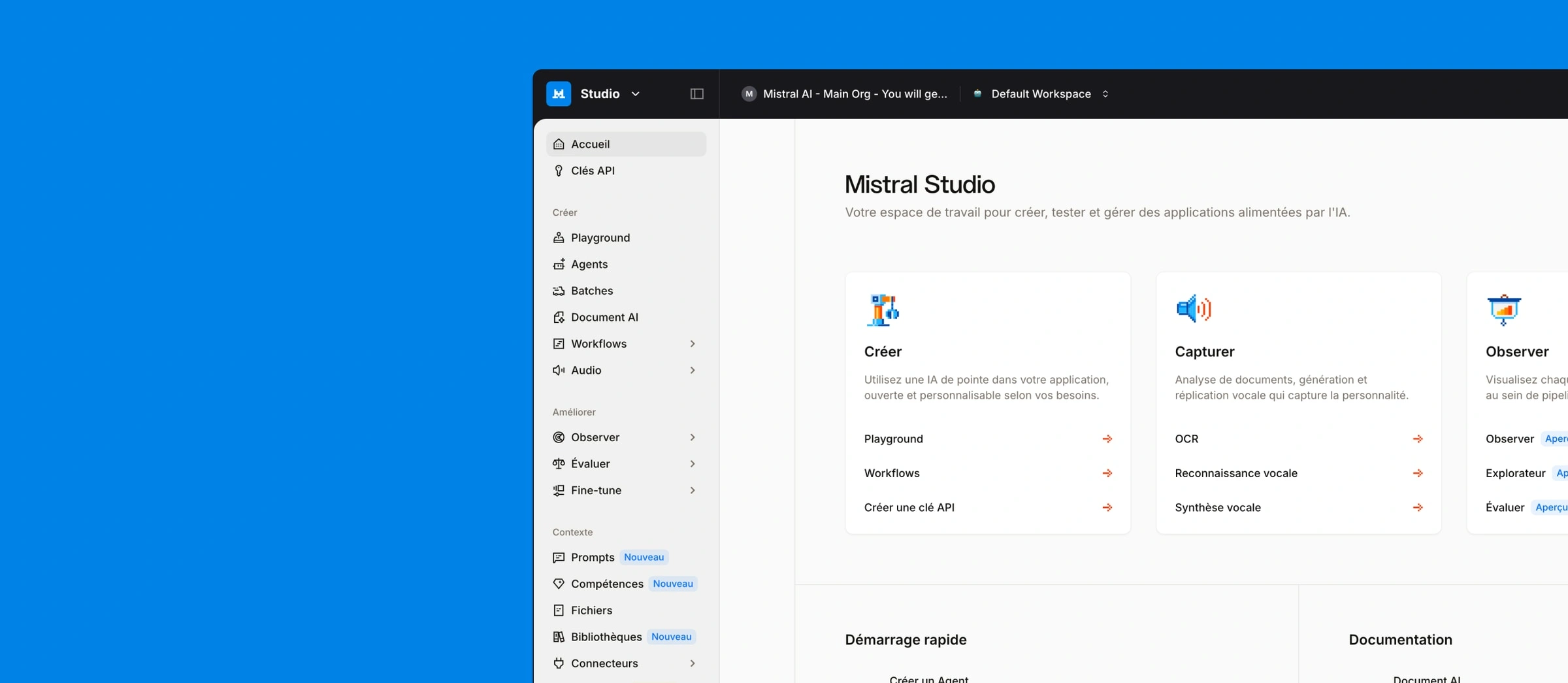Click the Fichiers file icon
The width and height of the screenshot is (1568, 683).
coord(559,610)
